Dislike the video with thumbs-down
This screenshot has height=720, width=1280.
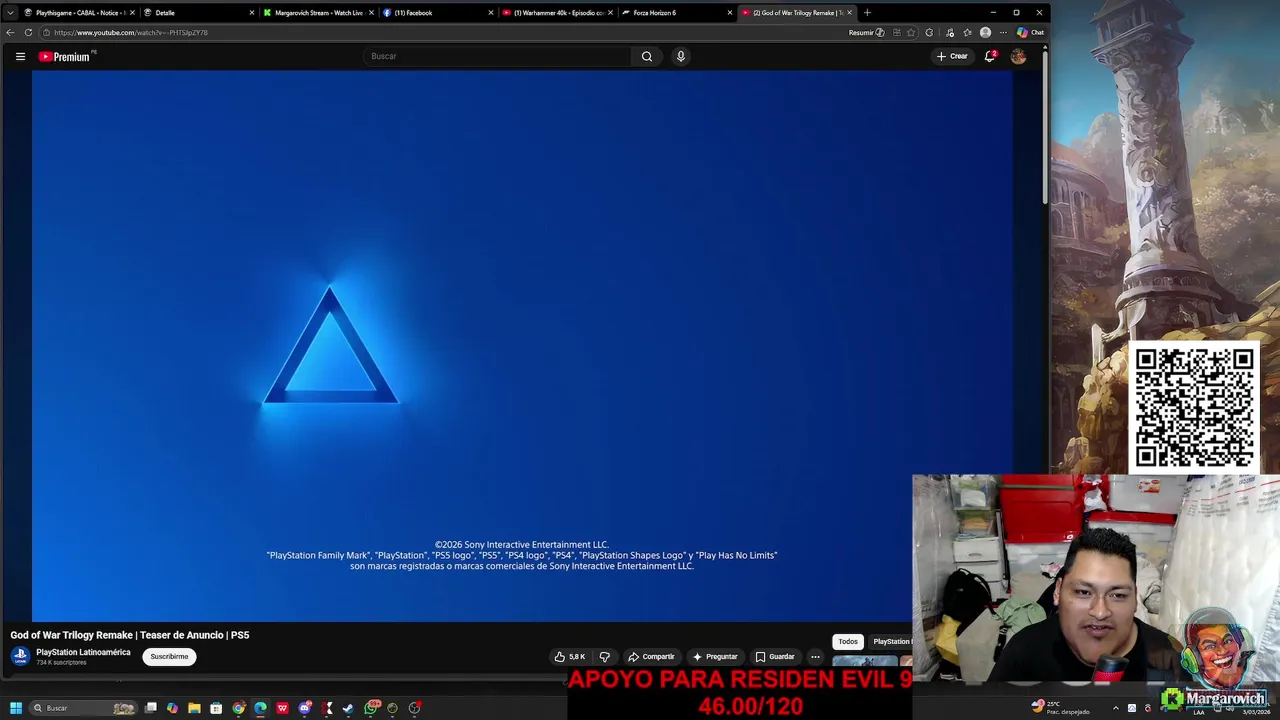pos(604,657)
